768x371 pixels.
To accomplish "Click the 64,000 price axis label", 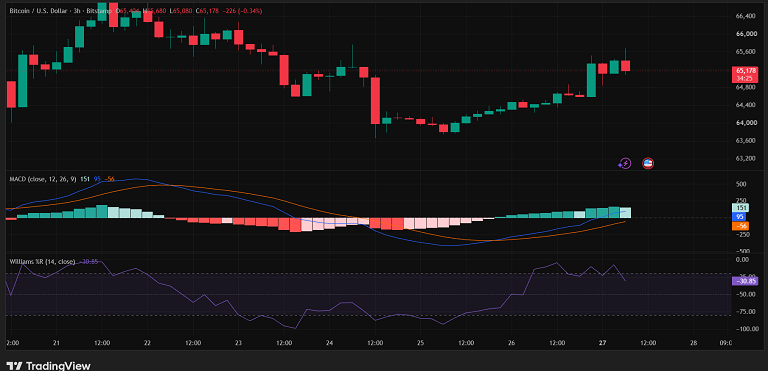I will [745, 123].
